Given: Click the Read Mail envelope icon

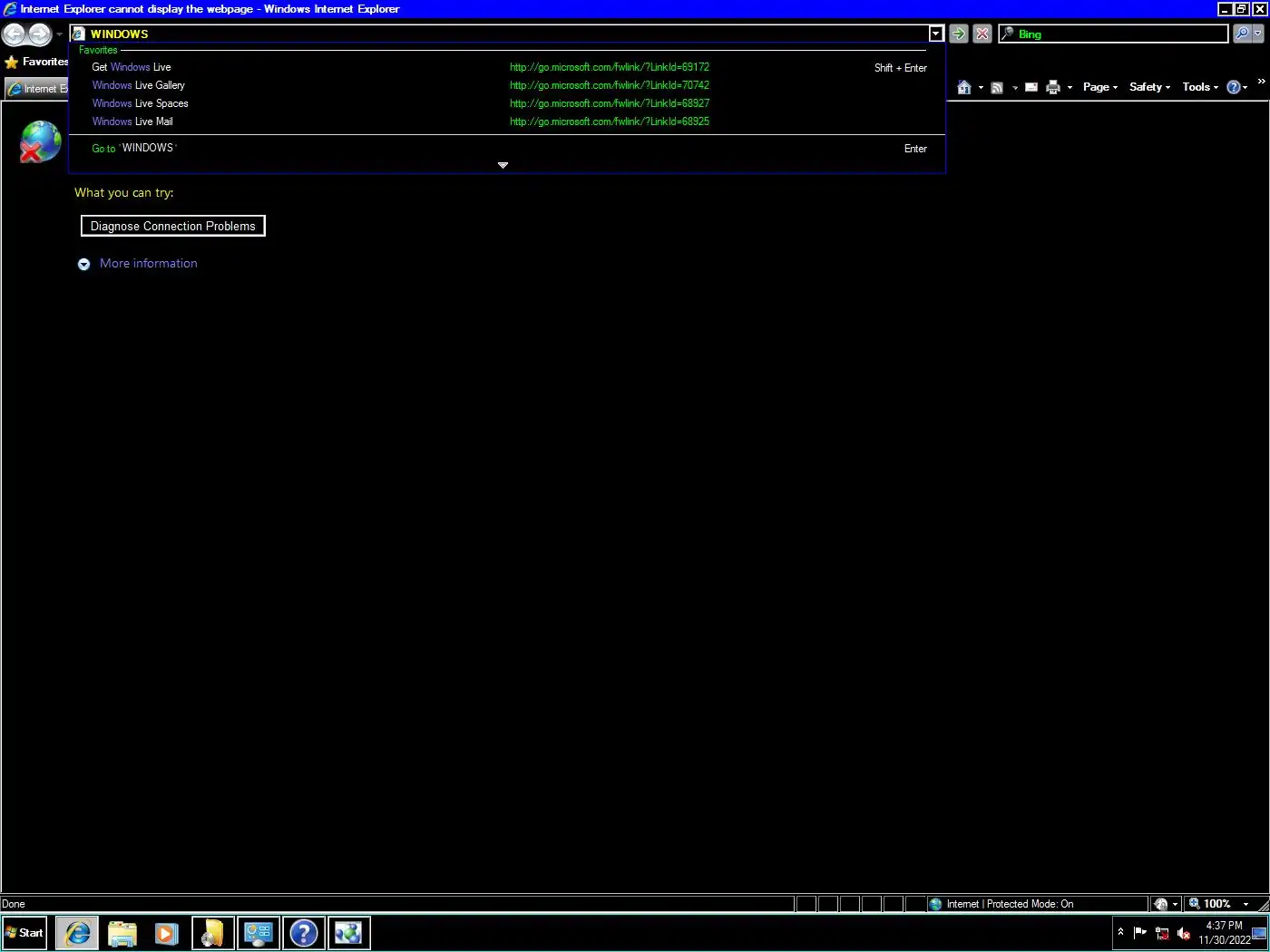Looking at the screenshot, I should tap(1031, 87).
